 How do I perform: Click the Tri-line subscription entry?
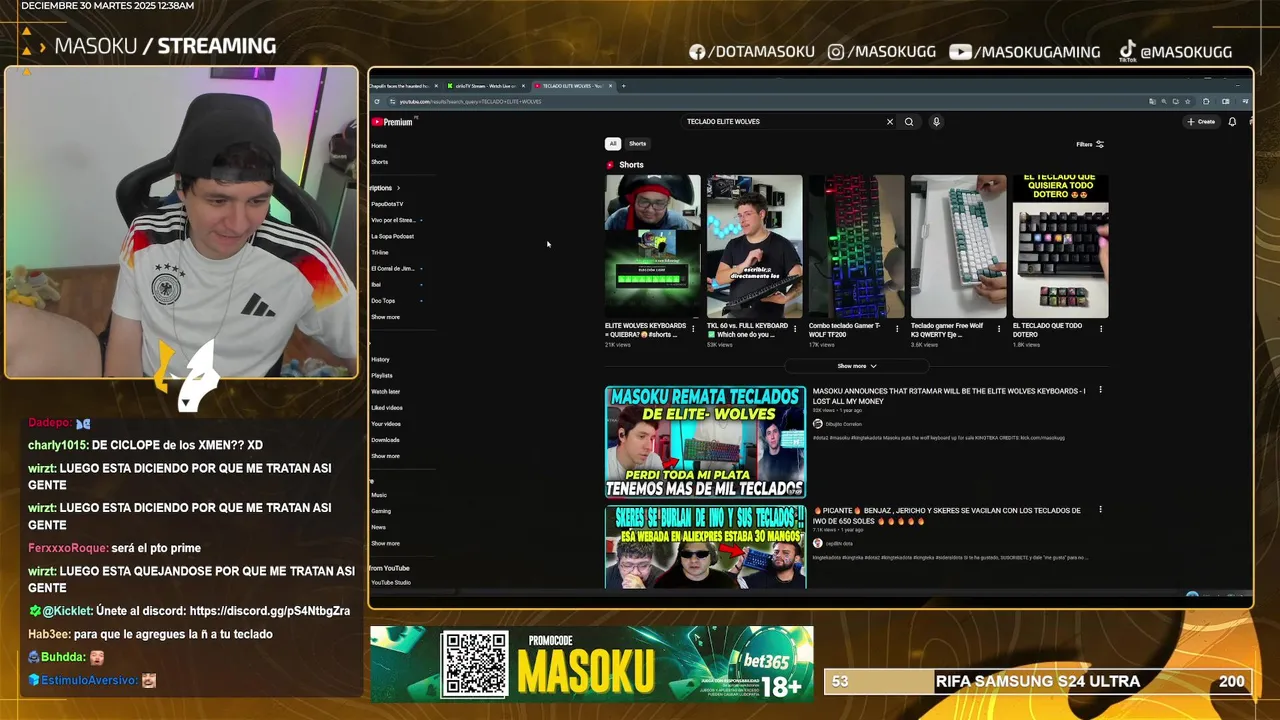[380, 252]
